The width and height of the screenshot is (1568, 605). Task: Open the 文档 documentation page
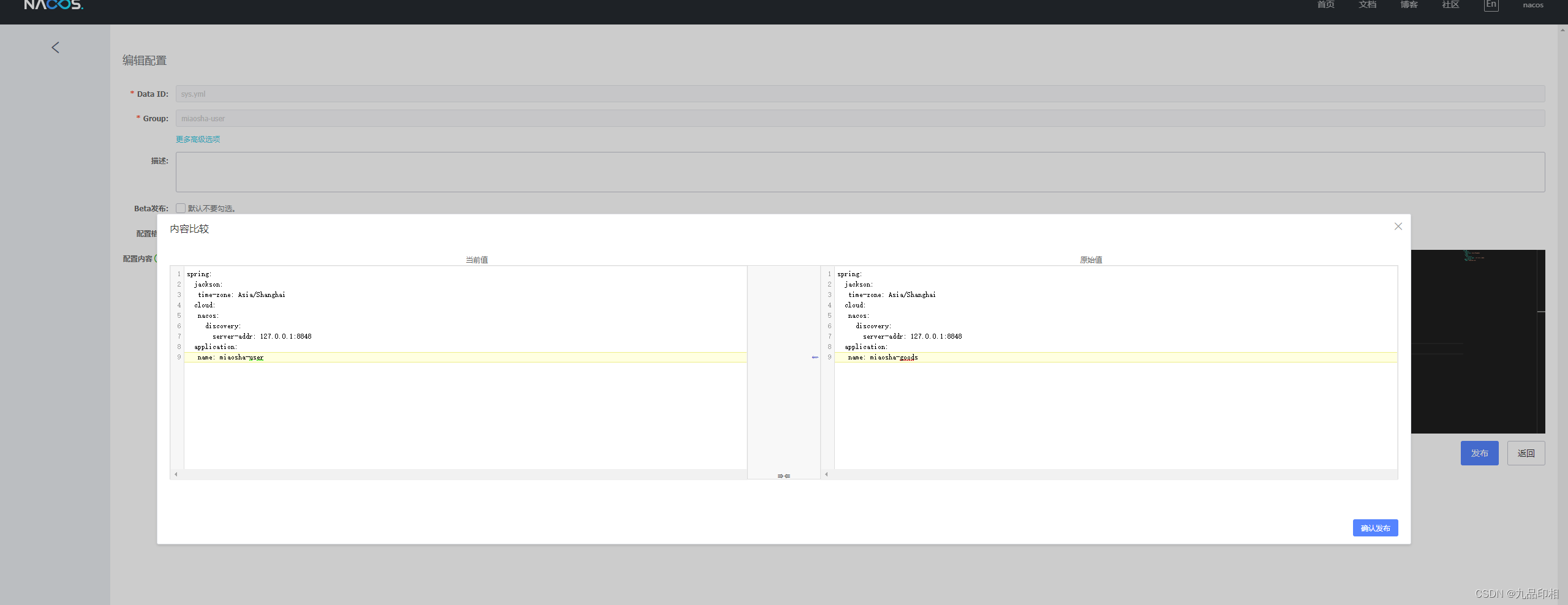click(1366, 5)
